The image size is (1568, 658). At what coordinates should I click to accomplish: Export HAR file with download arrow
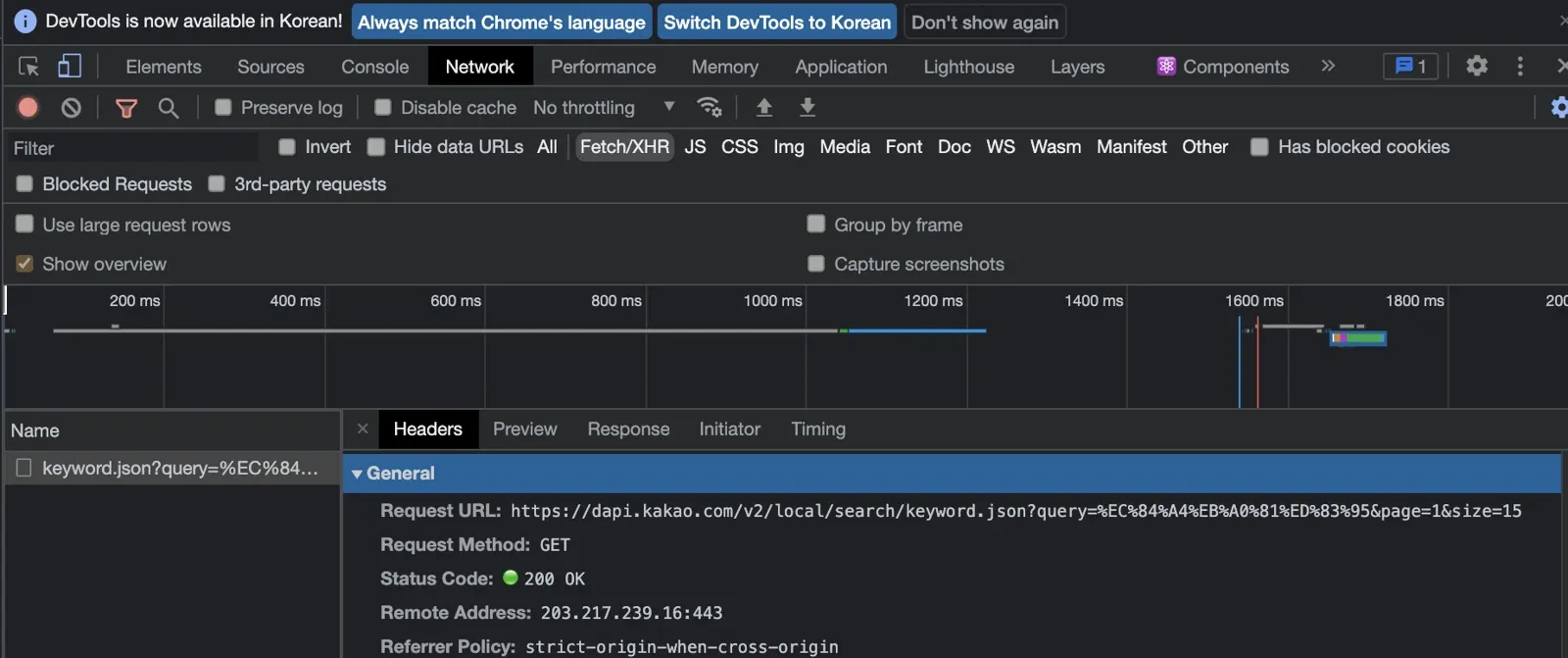pos(808,107)
